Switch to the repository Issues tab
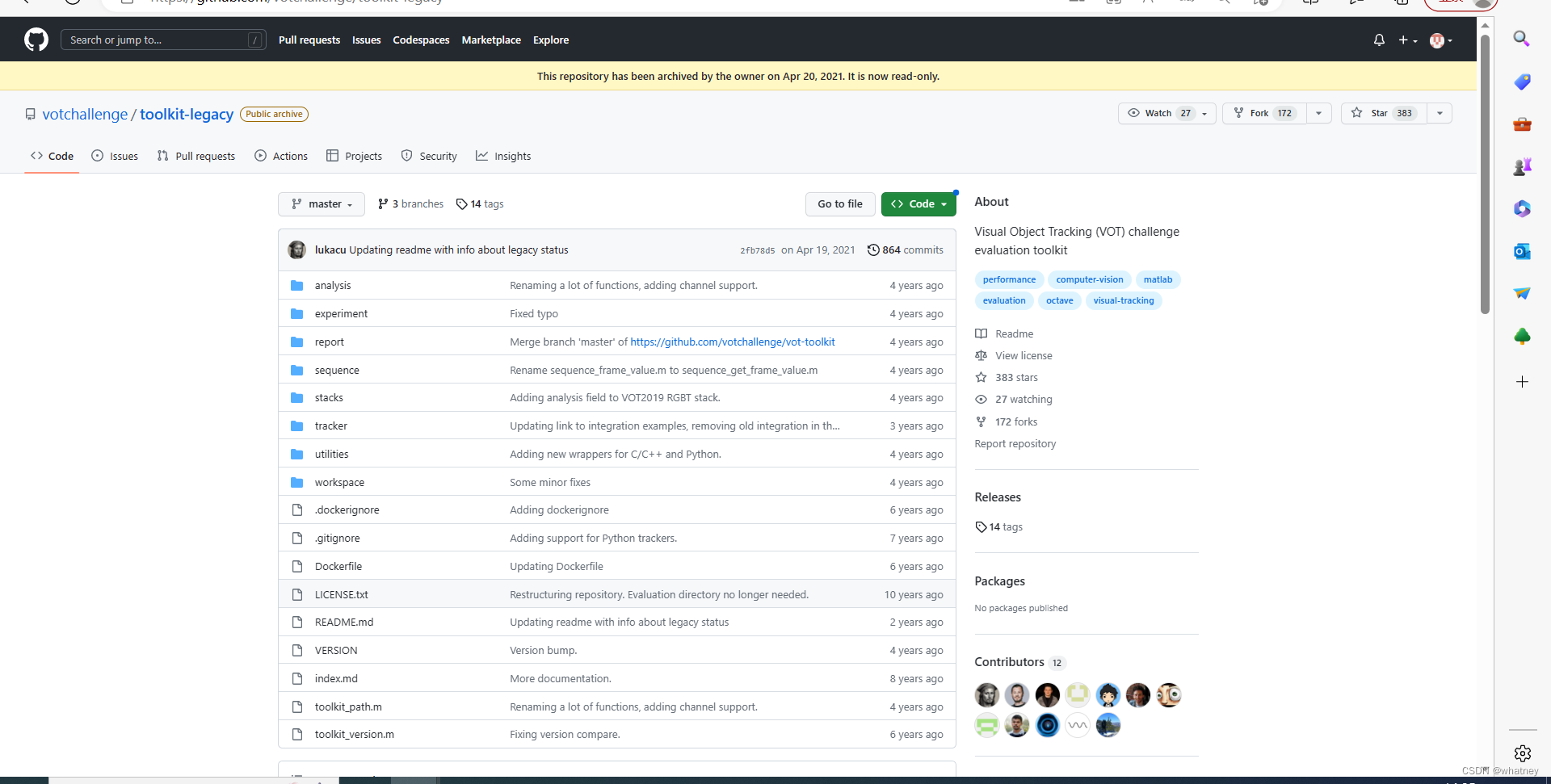Image resolution: width=1551 pixels, height=784 pixels. 115,156
